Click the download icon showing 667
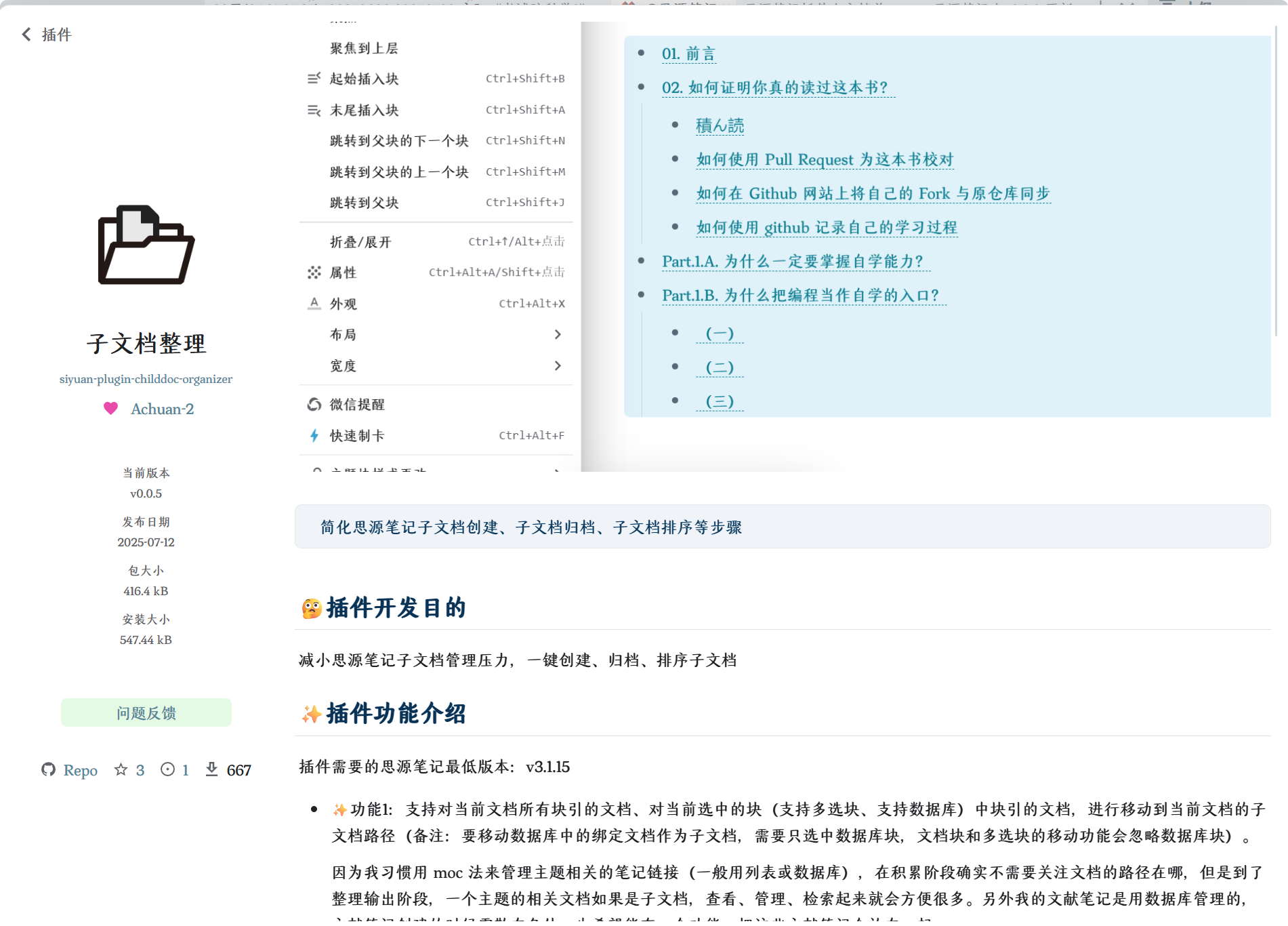This screenshot has width=1288, height=926. click(213, 769)
